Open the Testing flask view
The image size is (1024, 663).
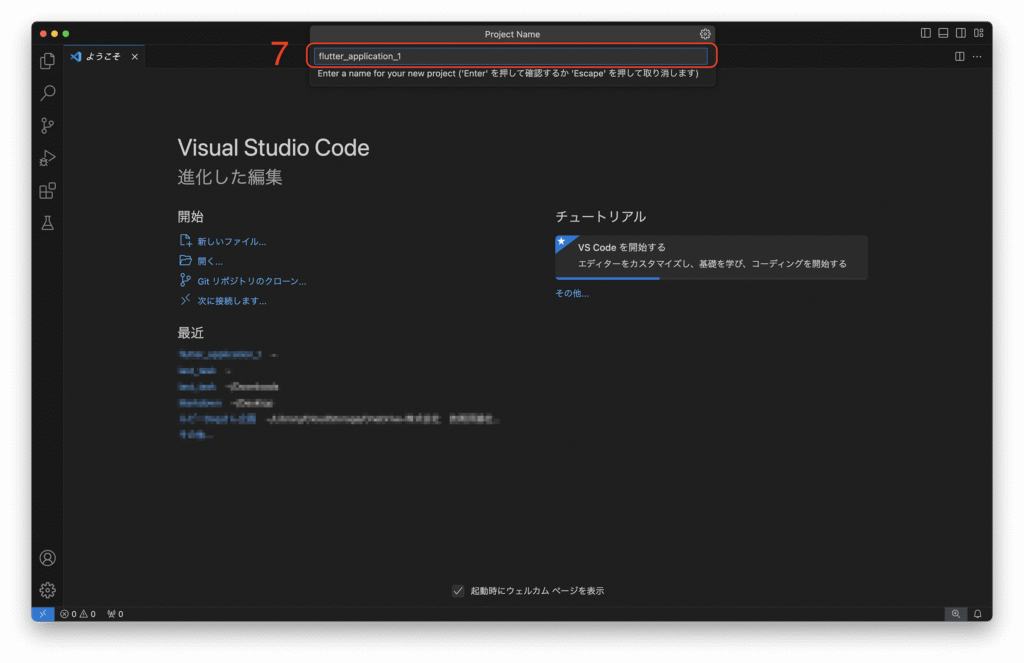48,223
